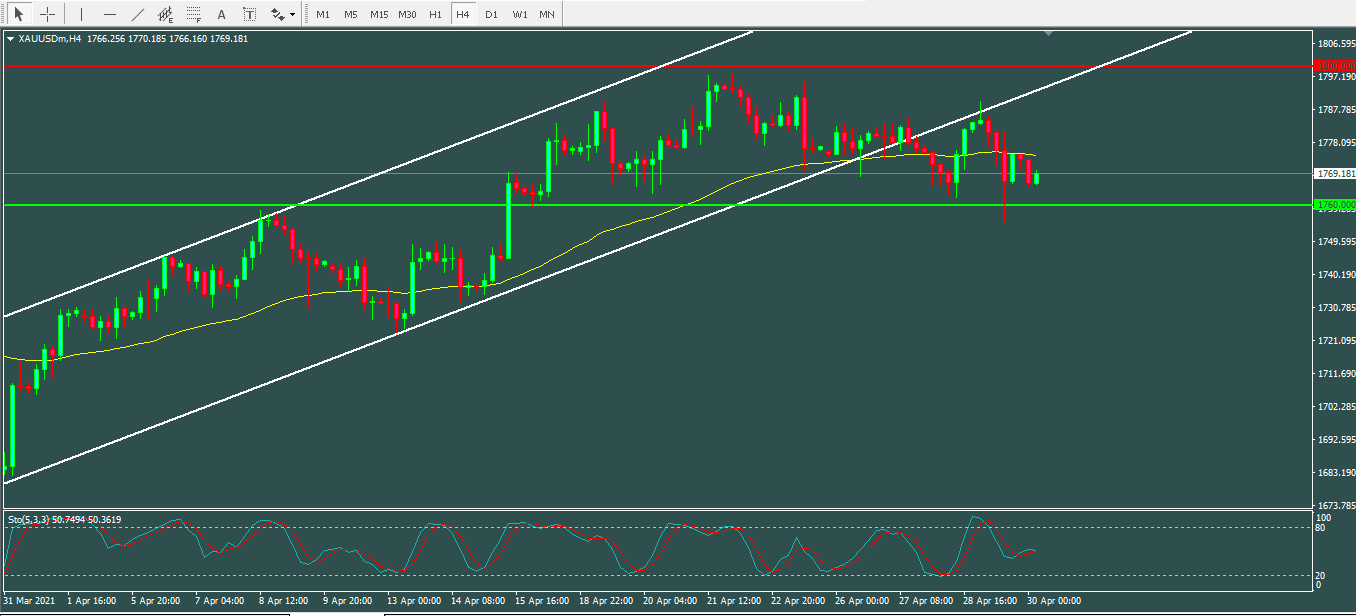
Task: Select the equidistant channel tool
Action: (166, 15)
